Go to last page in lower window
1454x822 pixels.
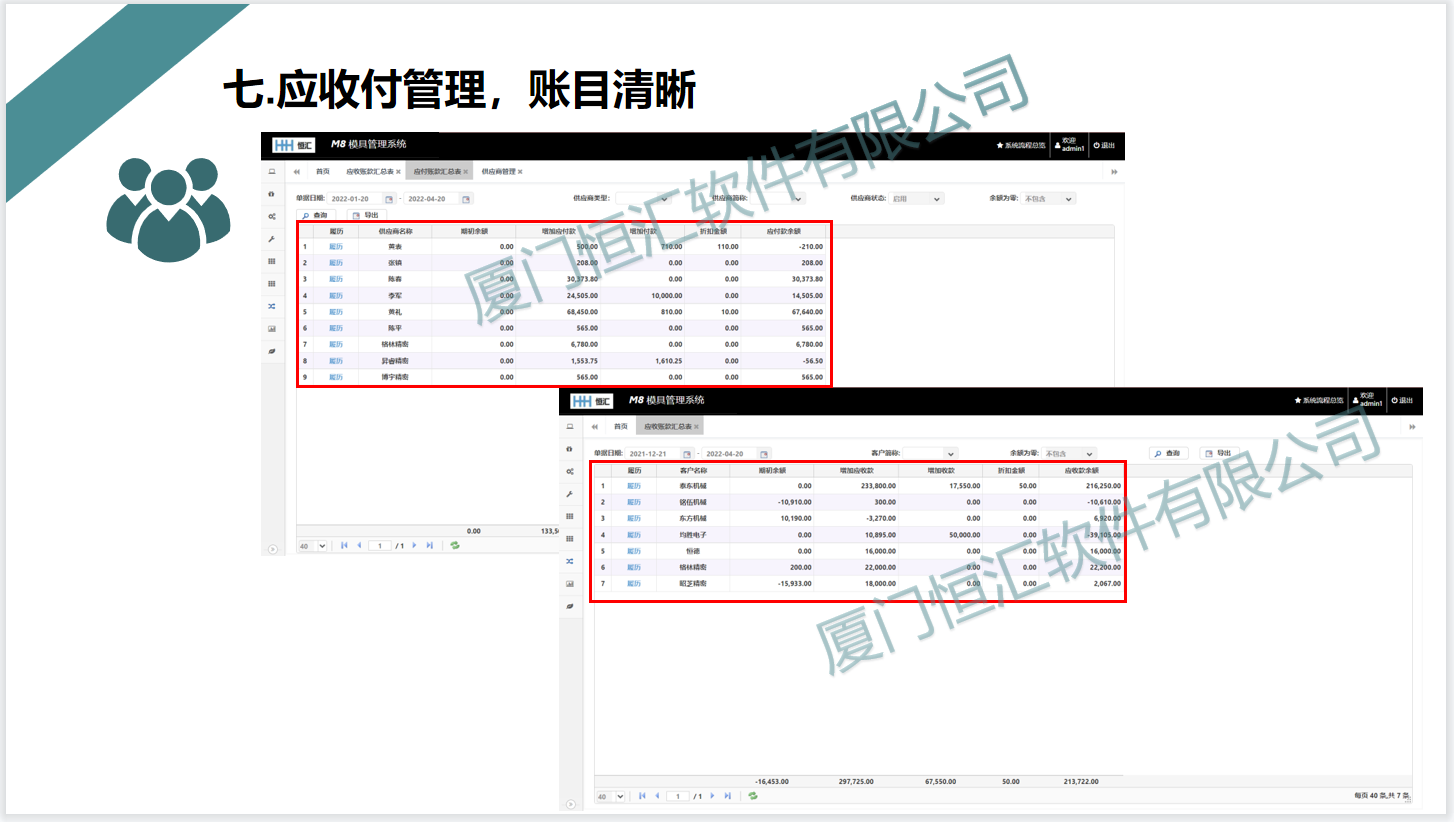click(727, 796)
